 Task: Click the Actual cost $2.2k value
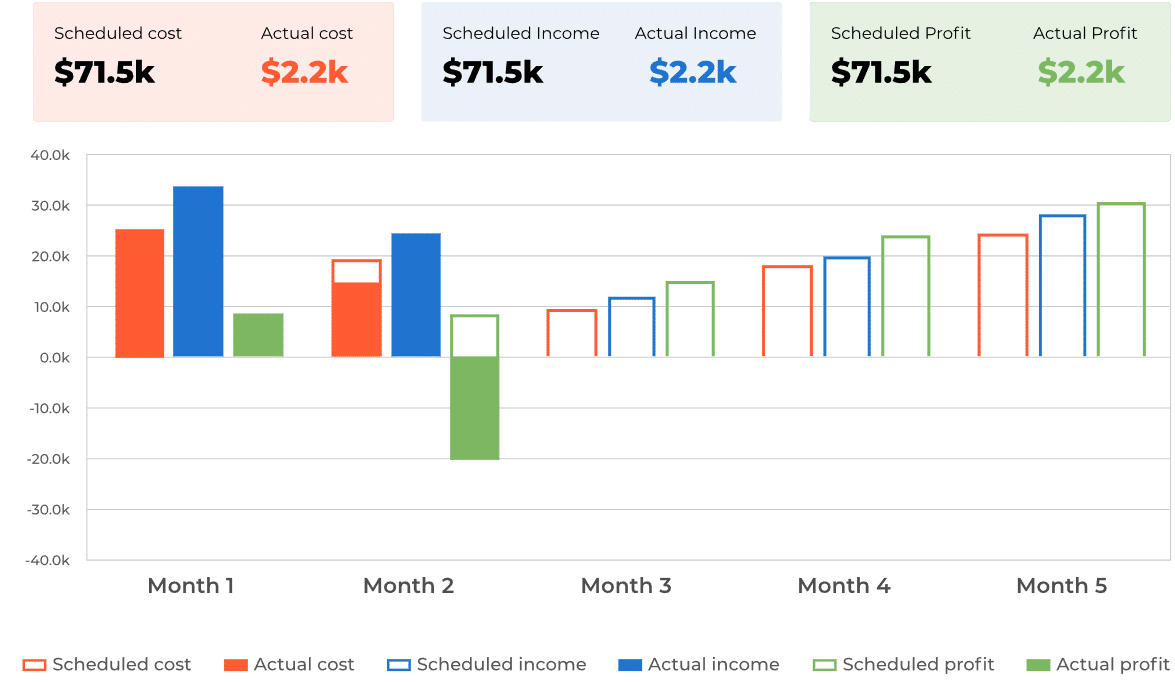click(x=304, y=73)
